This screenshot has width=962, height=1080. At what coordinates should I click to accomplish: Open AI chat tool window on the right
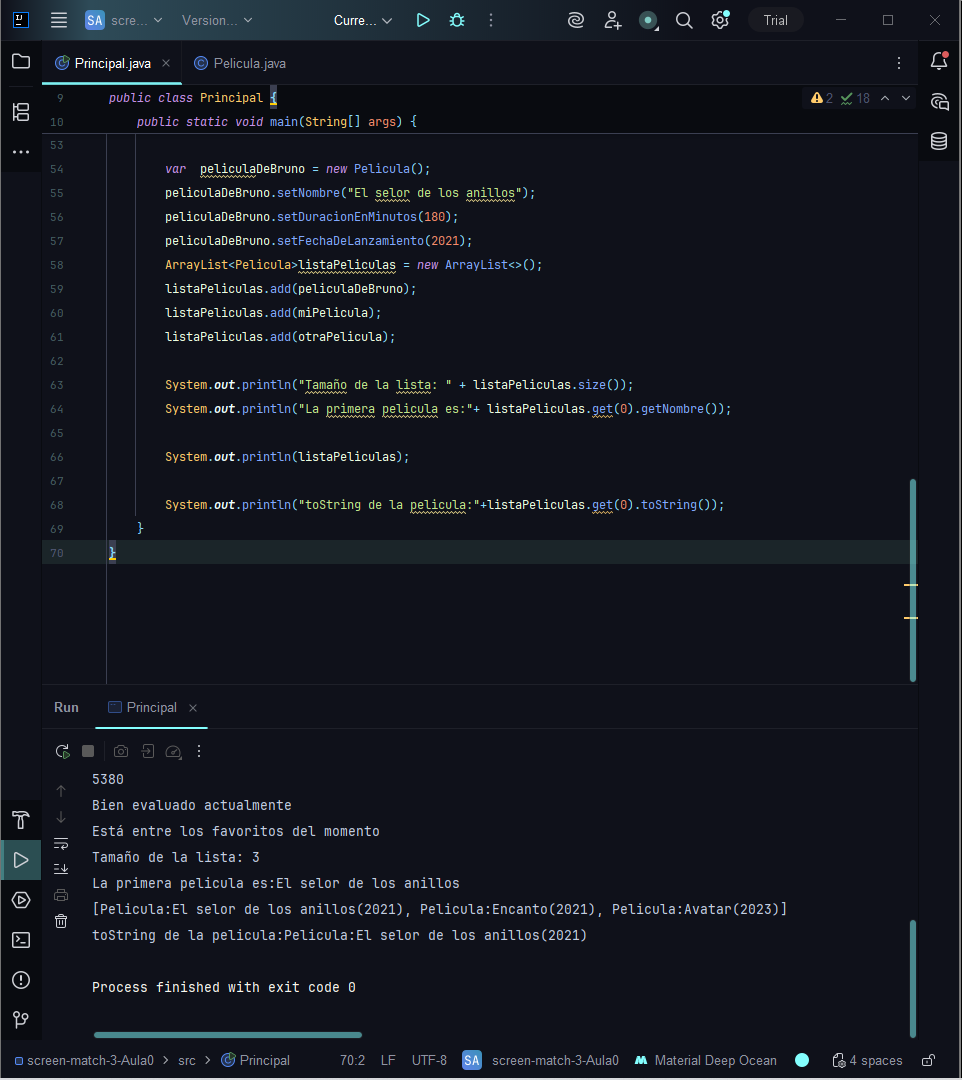coord(939,102)
